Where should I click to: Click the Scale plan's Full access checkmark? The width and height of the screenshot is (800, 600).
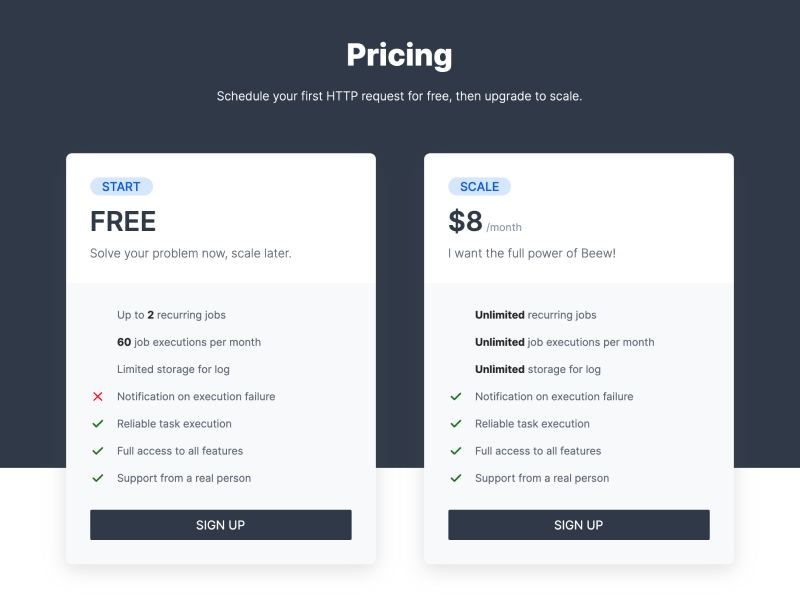(x=456, y=451)
